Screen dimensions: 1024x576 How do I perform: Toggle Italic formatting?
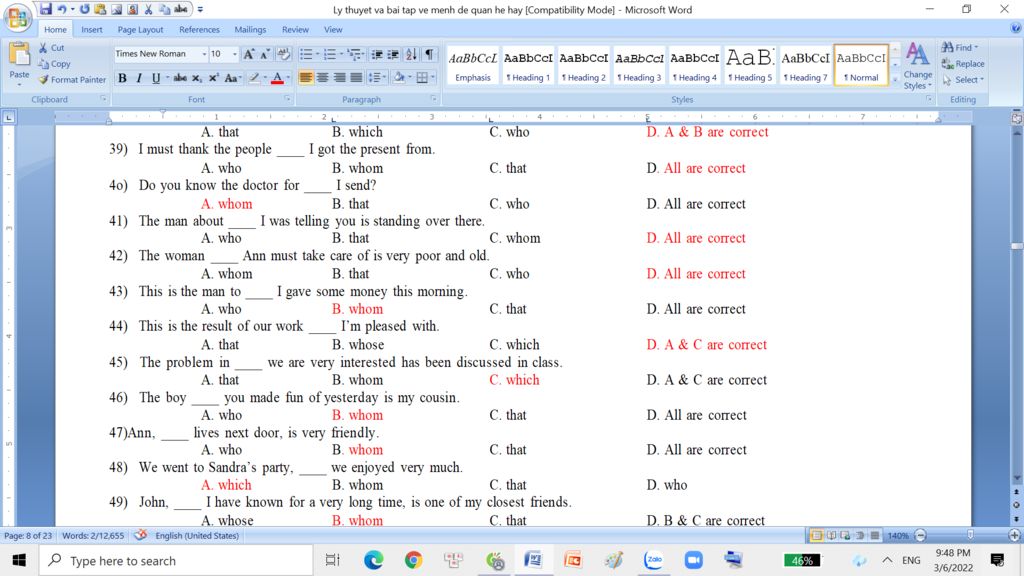(x=138, y=78)
